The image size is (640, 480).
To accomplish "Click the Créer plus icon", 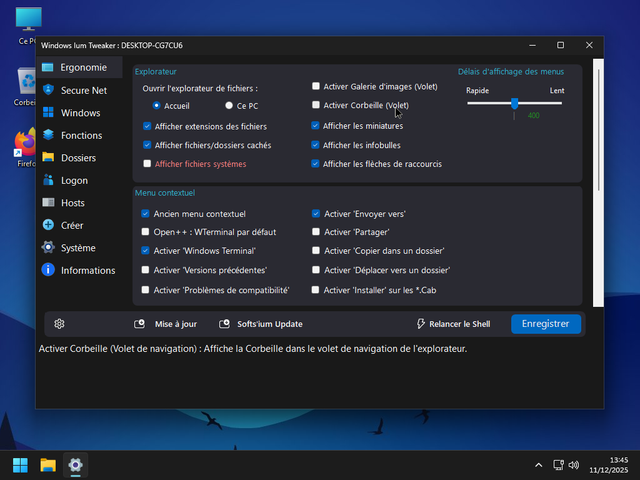I will [48, 225].
